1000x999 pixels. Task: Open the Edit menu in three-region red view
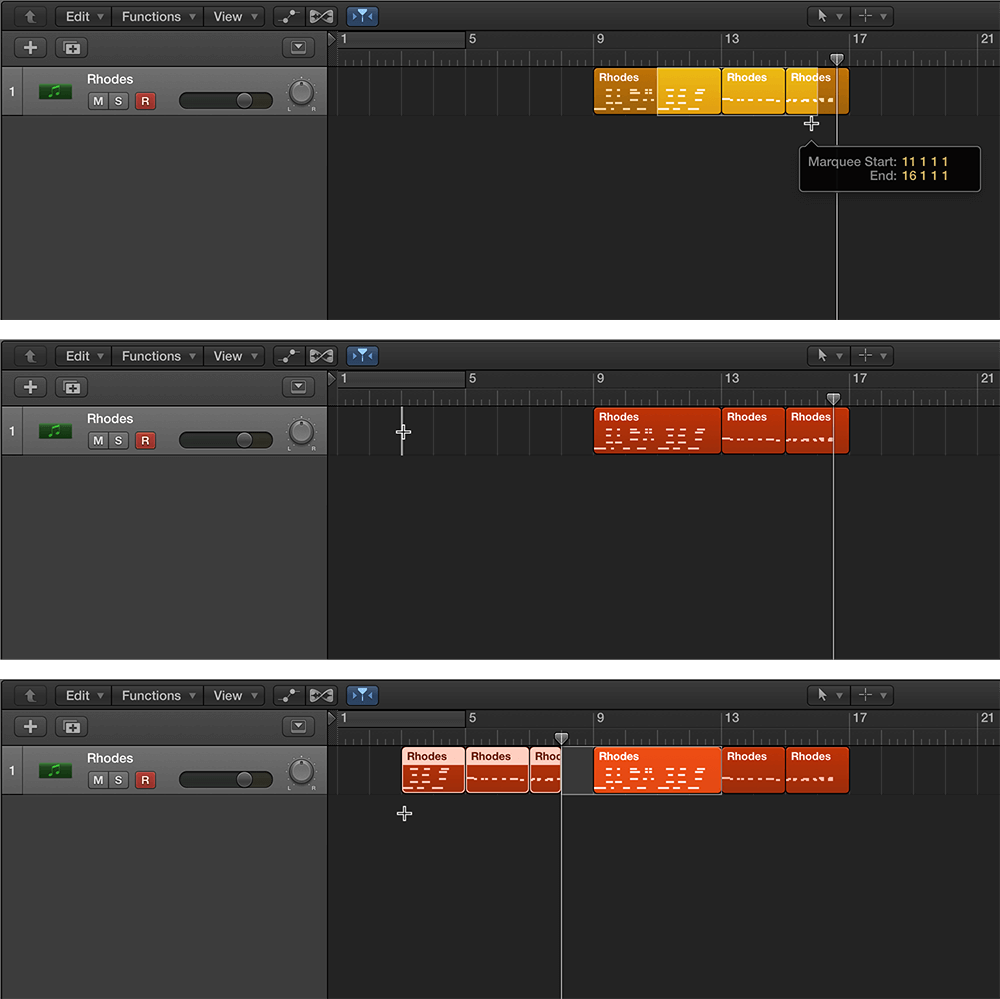84,356
